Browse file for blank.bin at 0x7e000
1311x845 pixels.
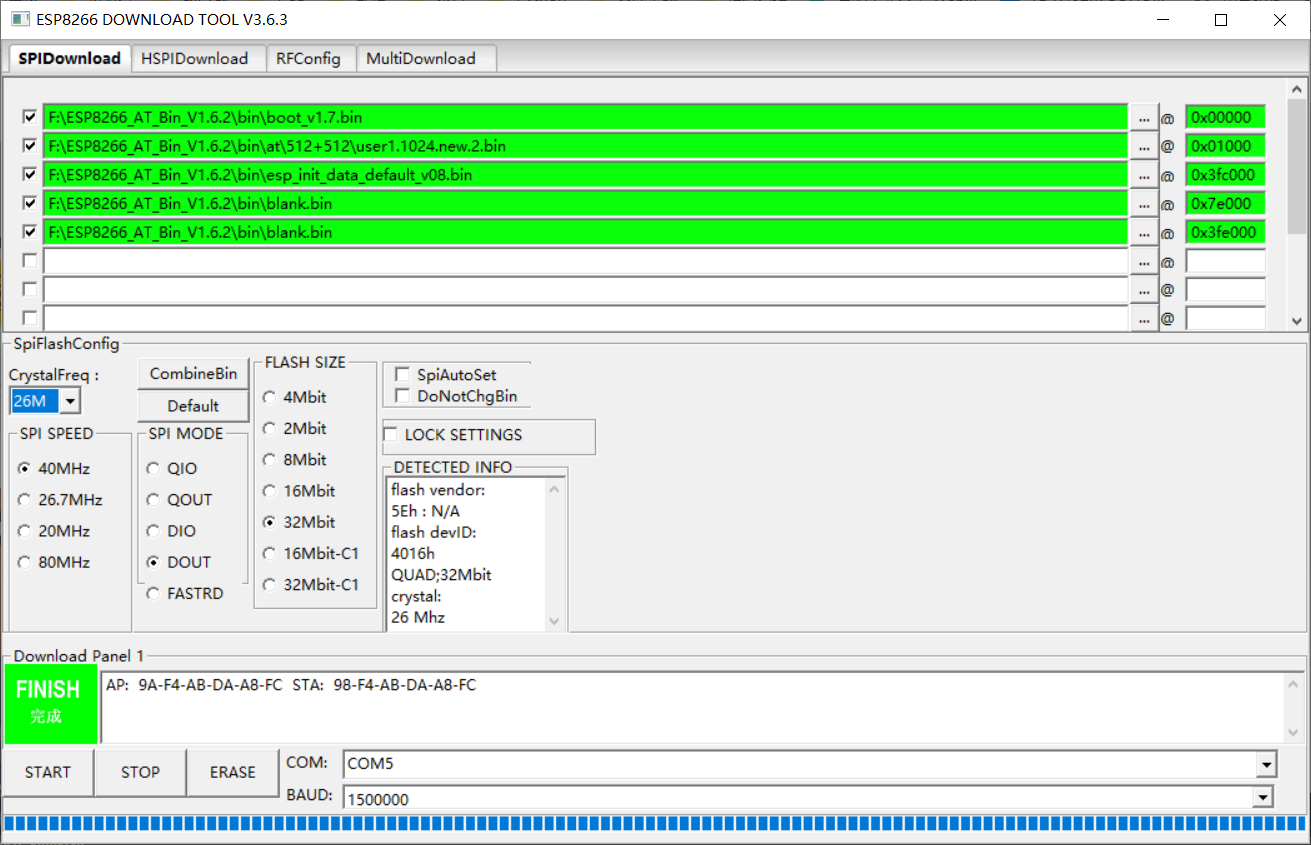(1144, 204)
